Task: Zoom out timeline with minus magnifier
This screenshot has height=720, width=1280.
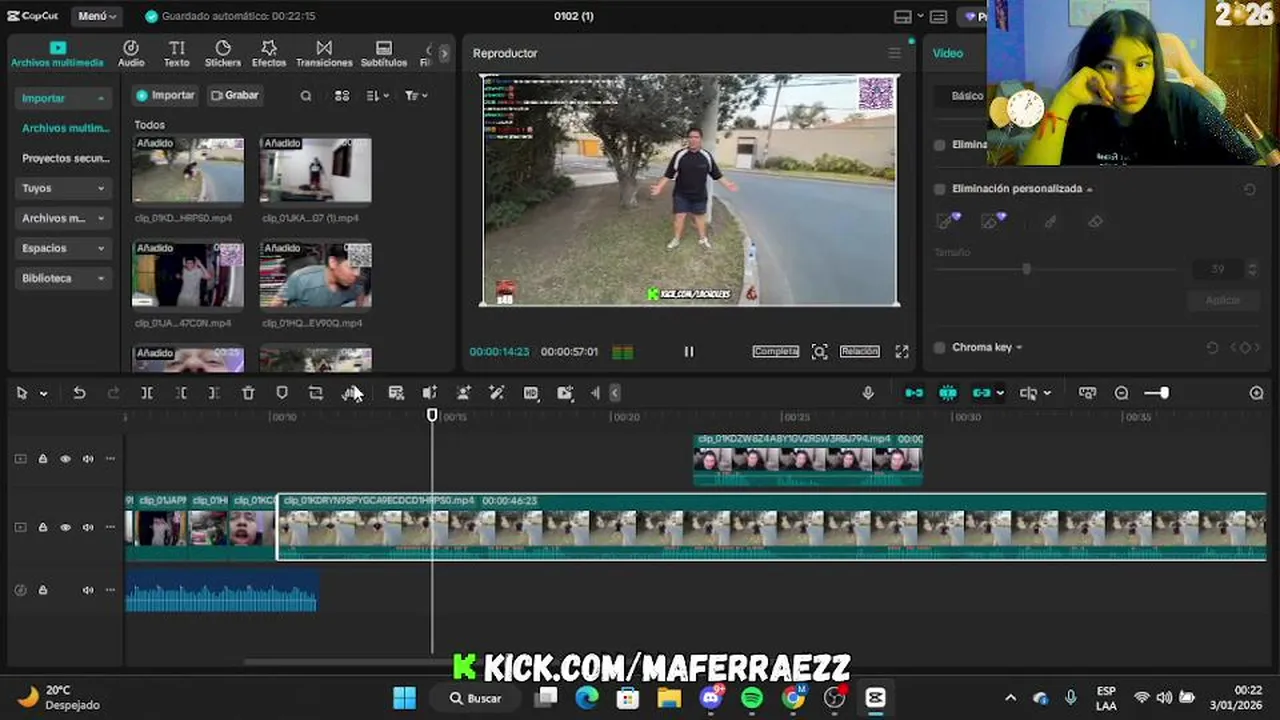Action: click(1121, 393)
